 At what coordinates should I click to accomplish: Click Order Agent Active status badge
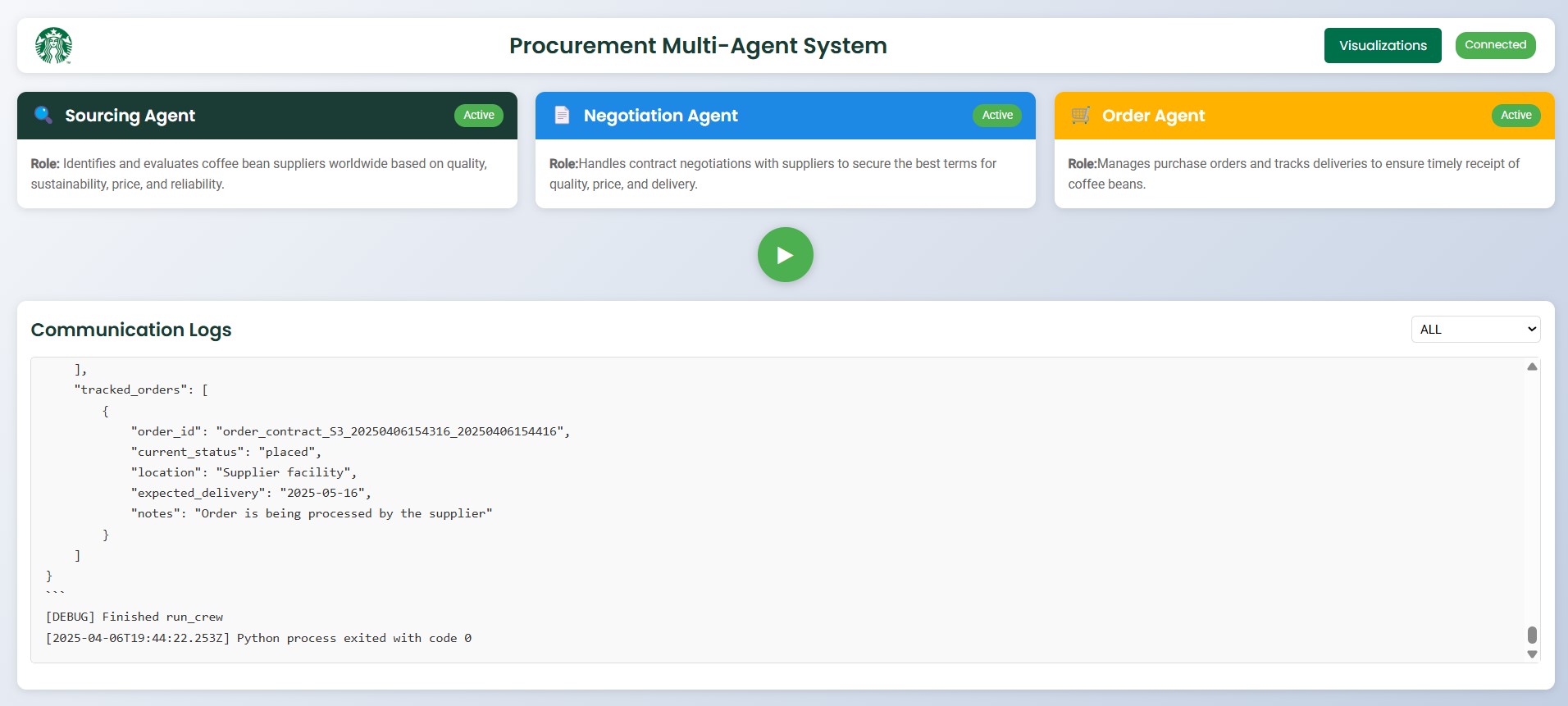click(1516, 115)
